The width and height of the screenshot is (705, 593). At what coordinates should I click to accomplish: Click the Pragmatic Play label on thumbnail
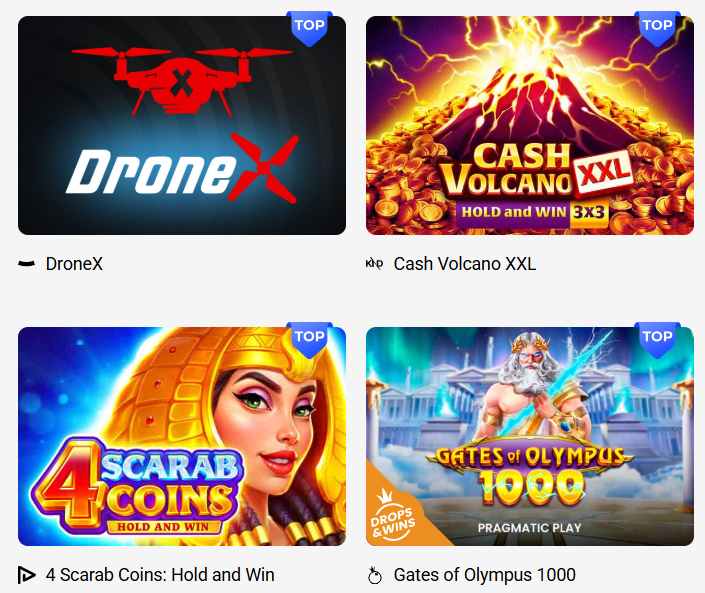point(530,528)
